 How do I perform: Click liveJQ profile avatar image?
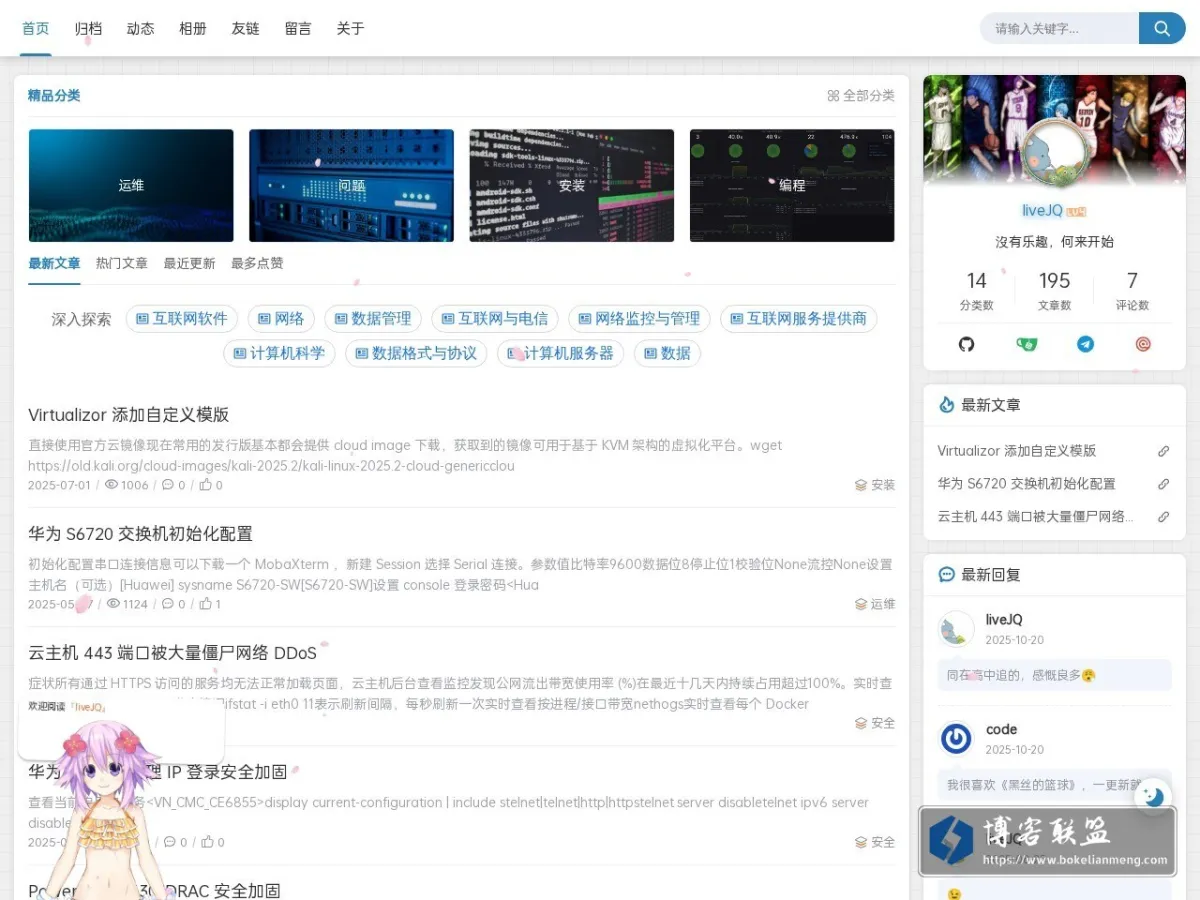[x=1054, y=153]
